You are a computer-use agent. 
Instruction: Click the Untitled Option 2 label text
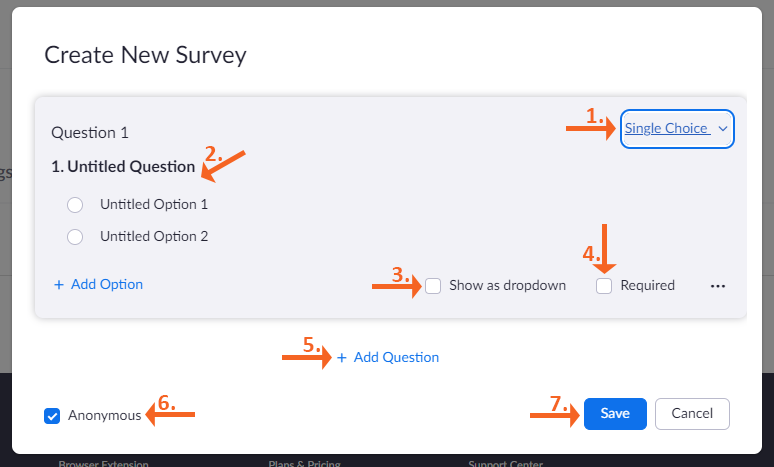(x=154, y=237)
